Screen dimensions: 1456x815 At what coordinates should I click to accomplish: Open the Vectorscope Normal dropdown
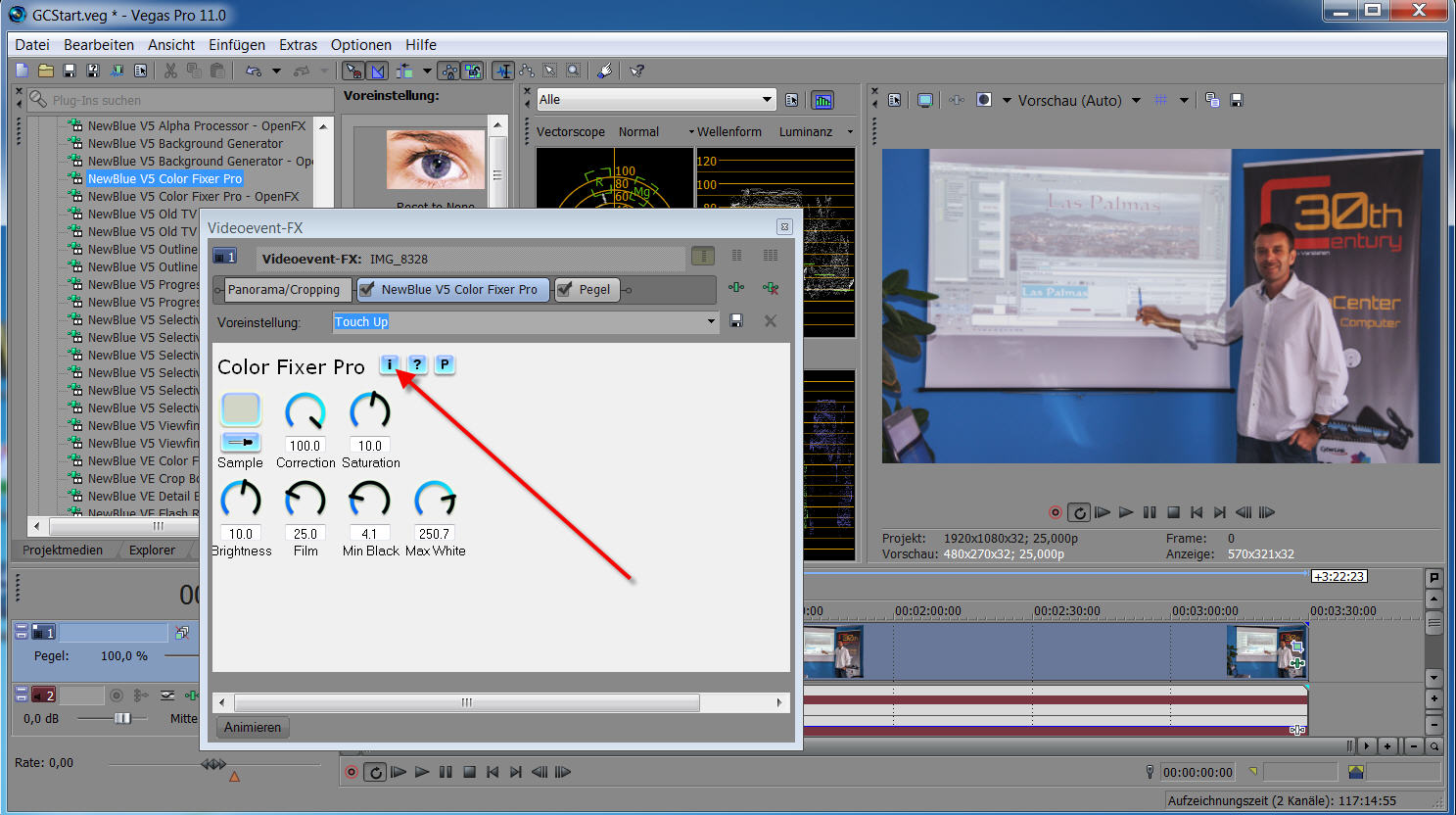pyautogui.click(x=690, y=131)
